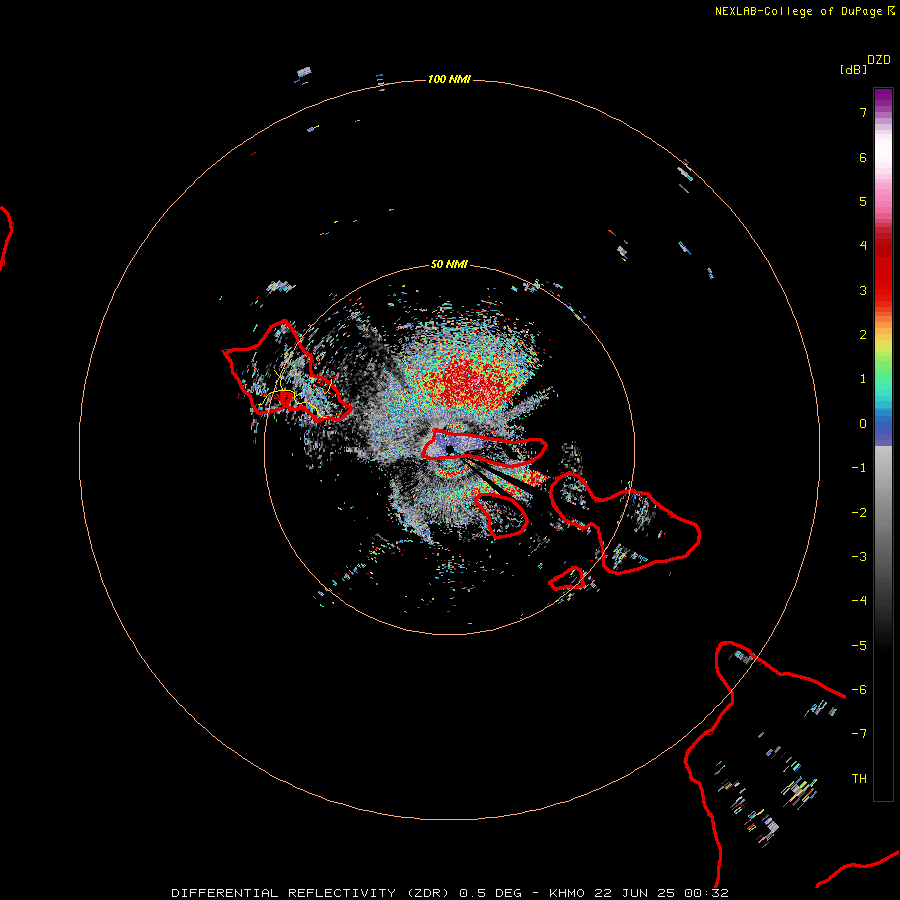Click the -1 value on color scale
900x900 pixels.
click(859, 468)
